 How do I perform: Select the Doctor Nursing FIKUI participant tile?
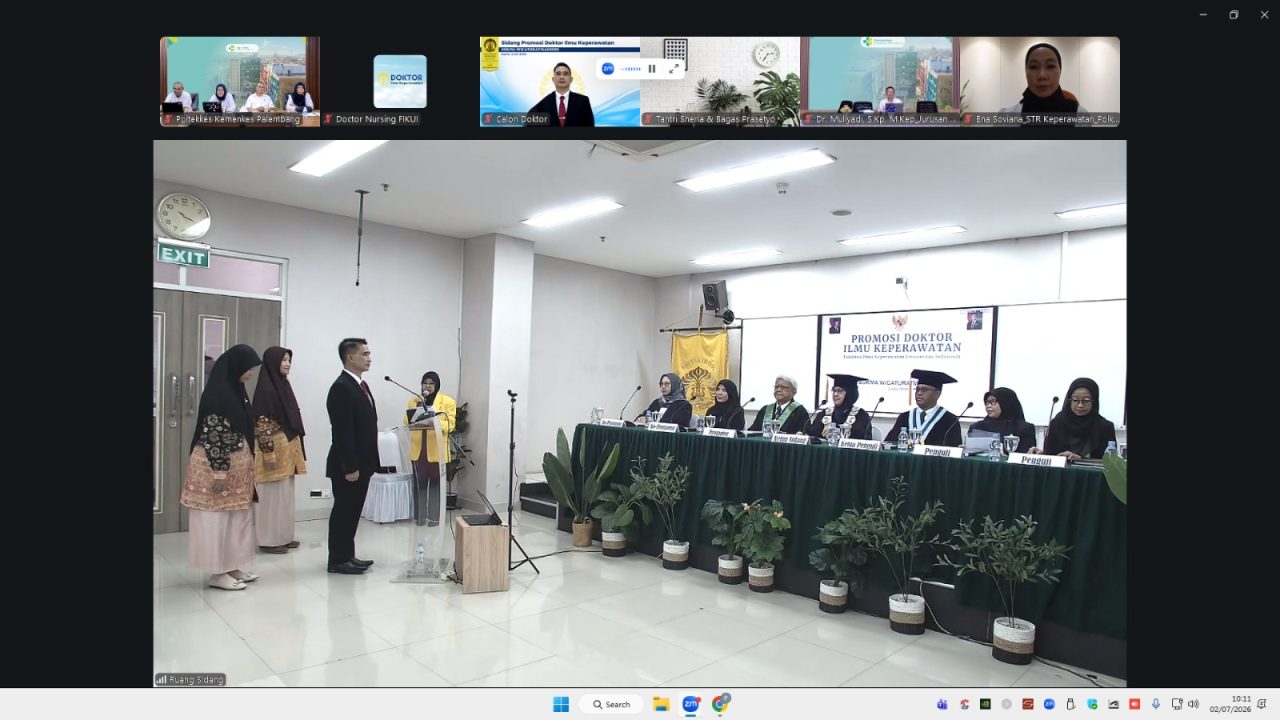tap(400, 82)
